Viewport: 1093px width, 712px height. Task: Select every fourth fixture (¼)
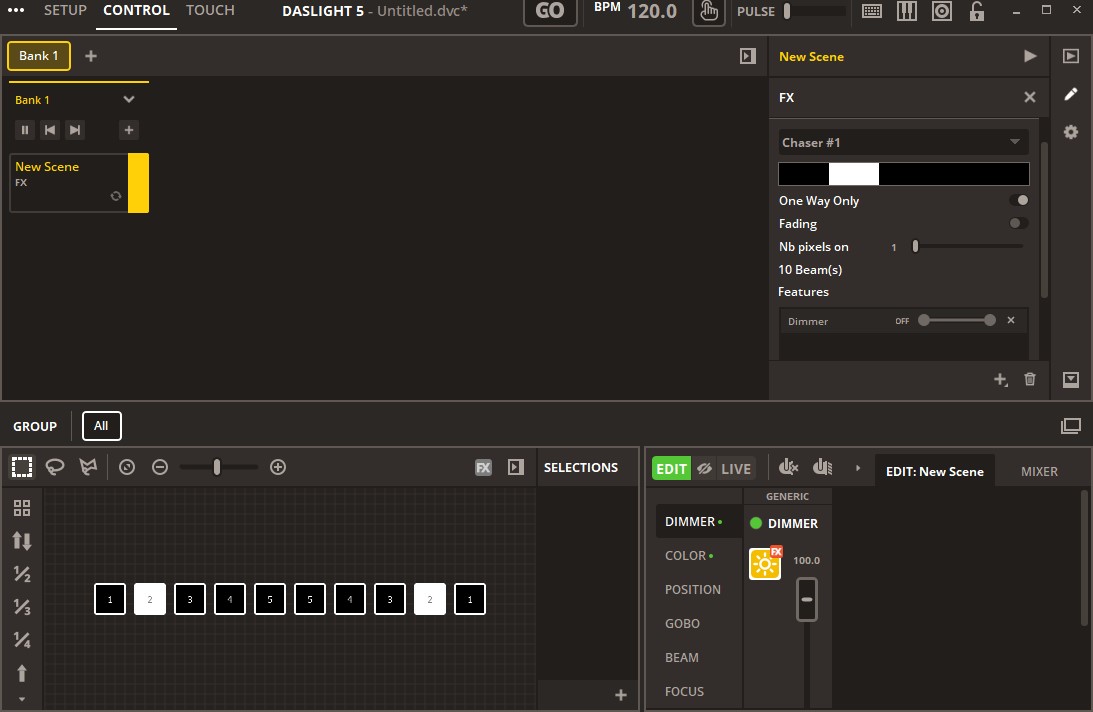coord(22,639)
